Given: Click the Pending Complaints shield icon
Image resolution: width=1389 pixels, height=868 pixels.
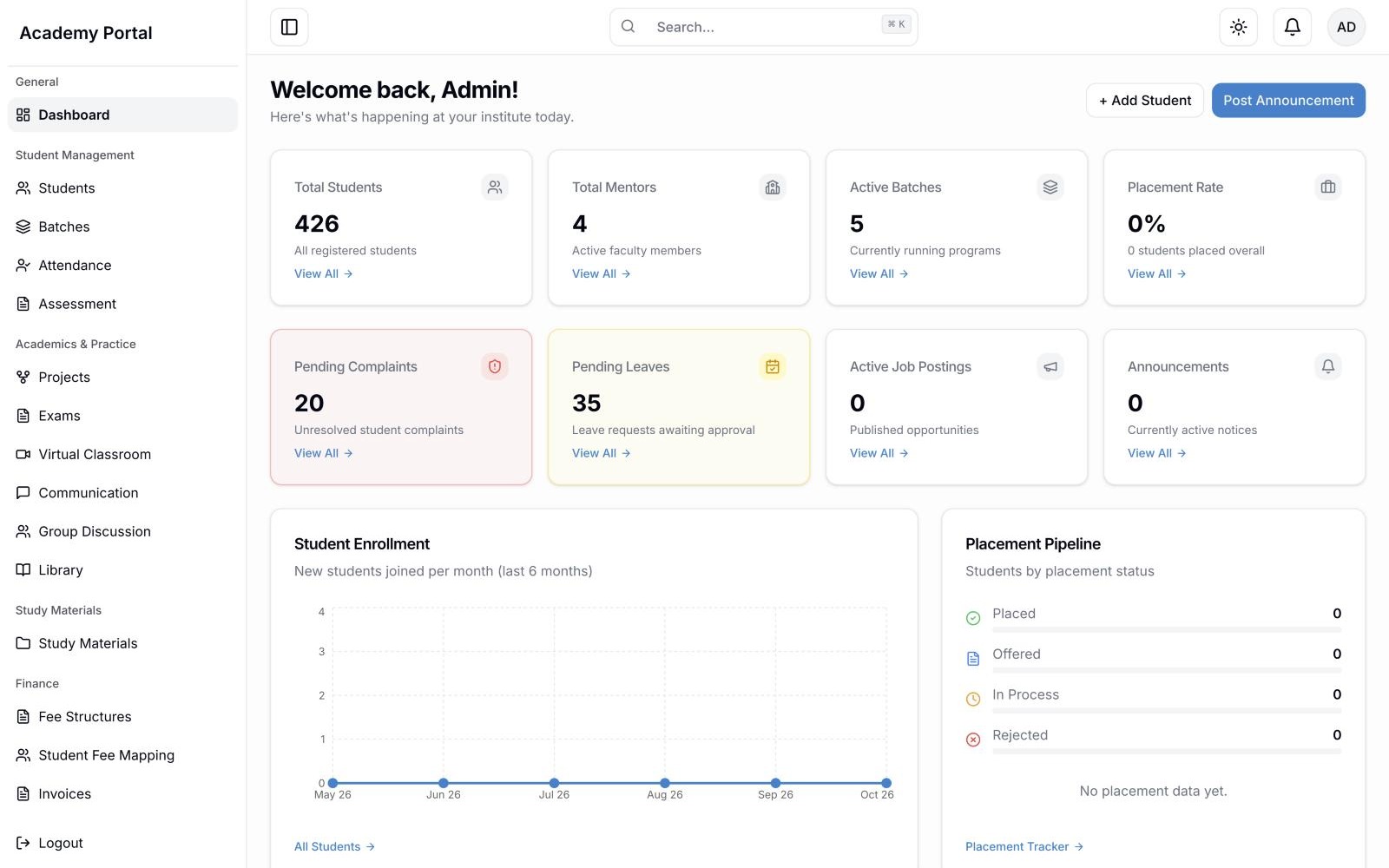Looking at the screenshot, I should point(495,367).
